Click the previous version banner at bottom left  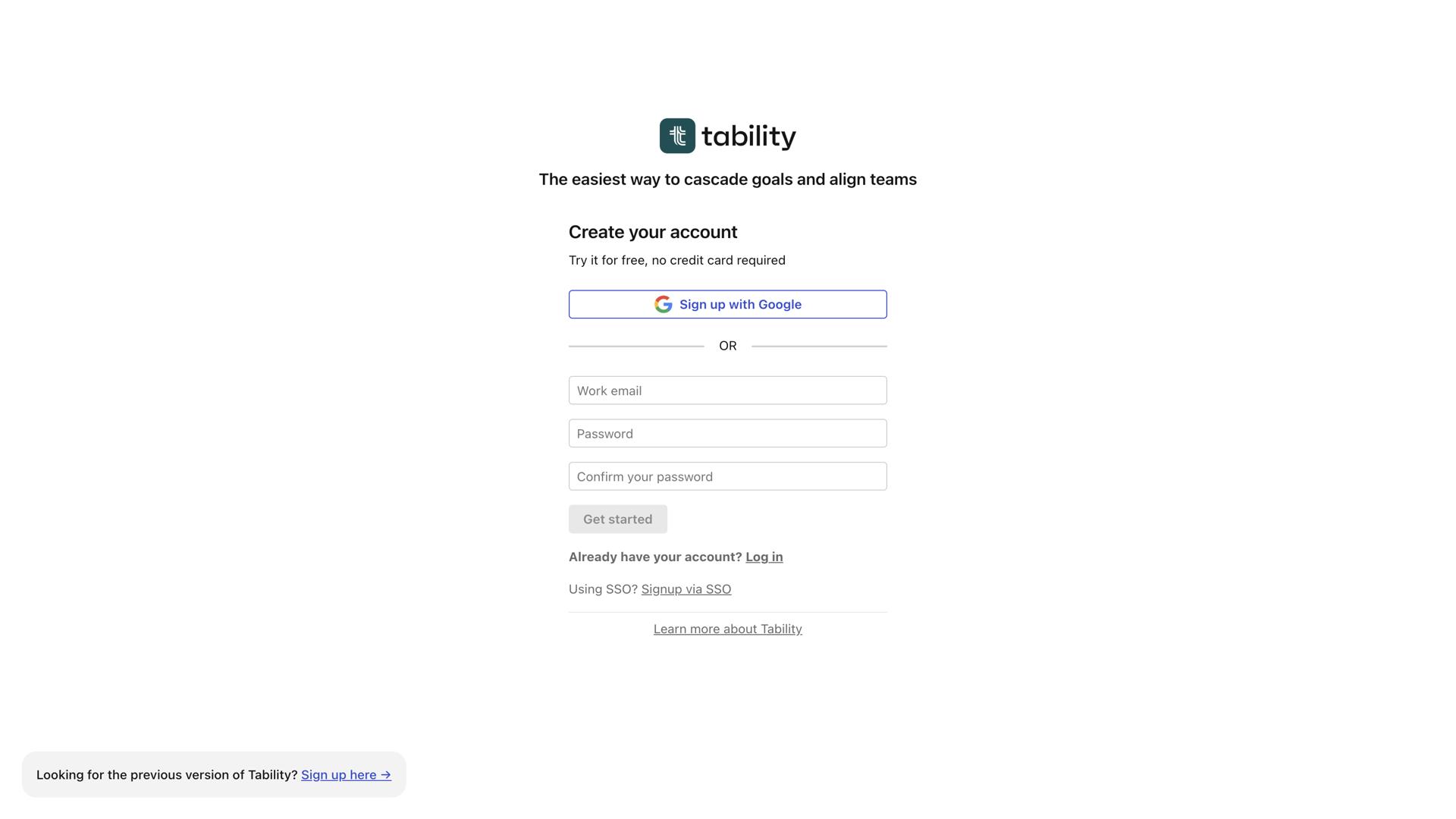213,774
